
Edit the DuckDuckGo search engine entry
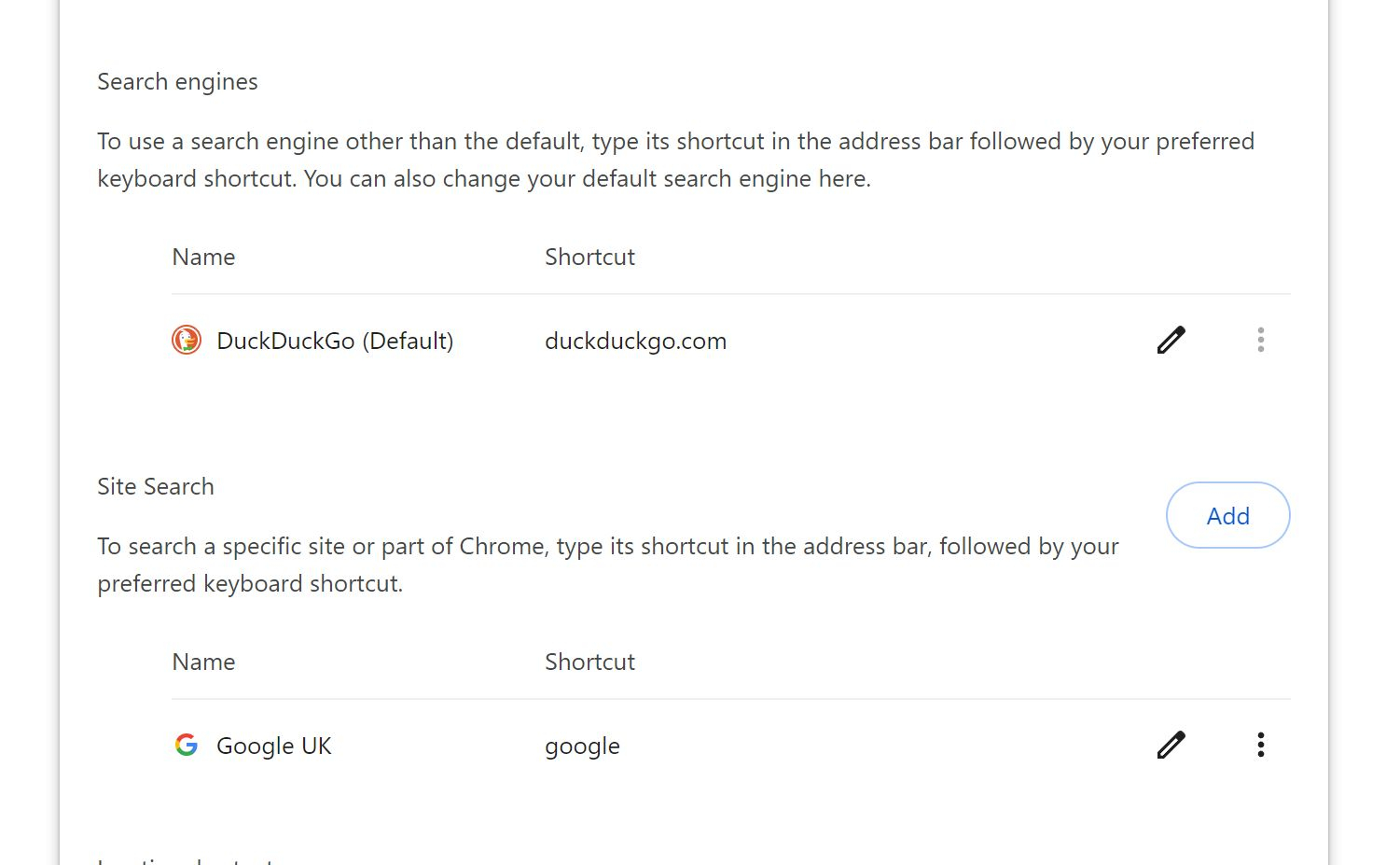pyautogui.click(x=1171, y=340)
